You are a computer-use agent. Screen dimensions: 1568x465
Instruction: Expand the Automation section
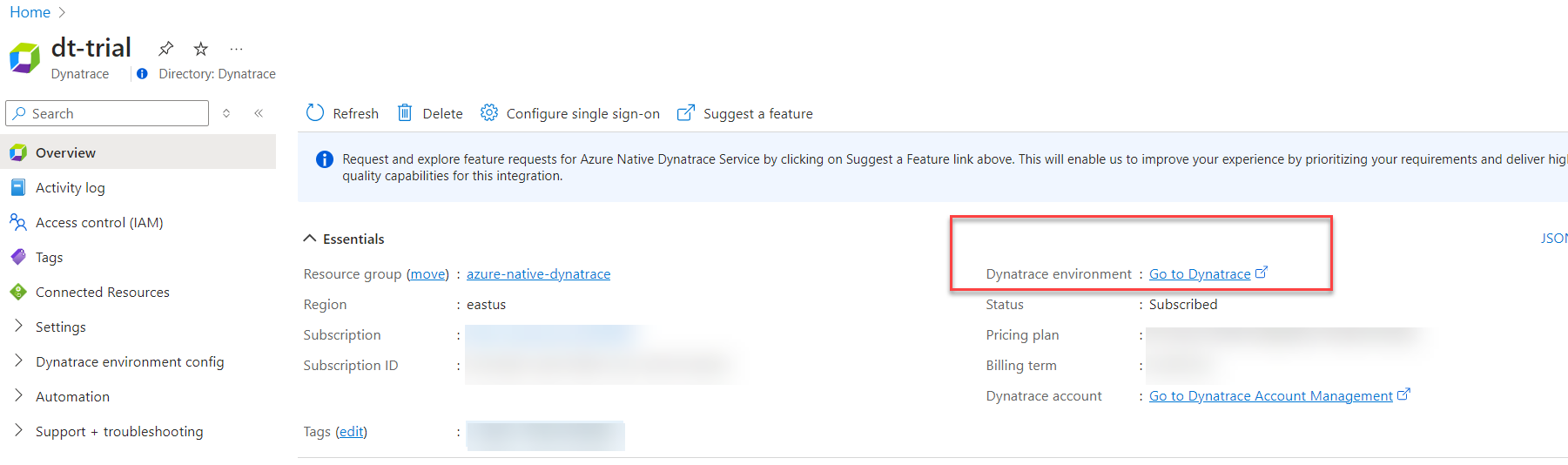point(18,395)
